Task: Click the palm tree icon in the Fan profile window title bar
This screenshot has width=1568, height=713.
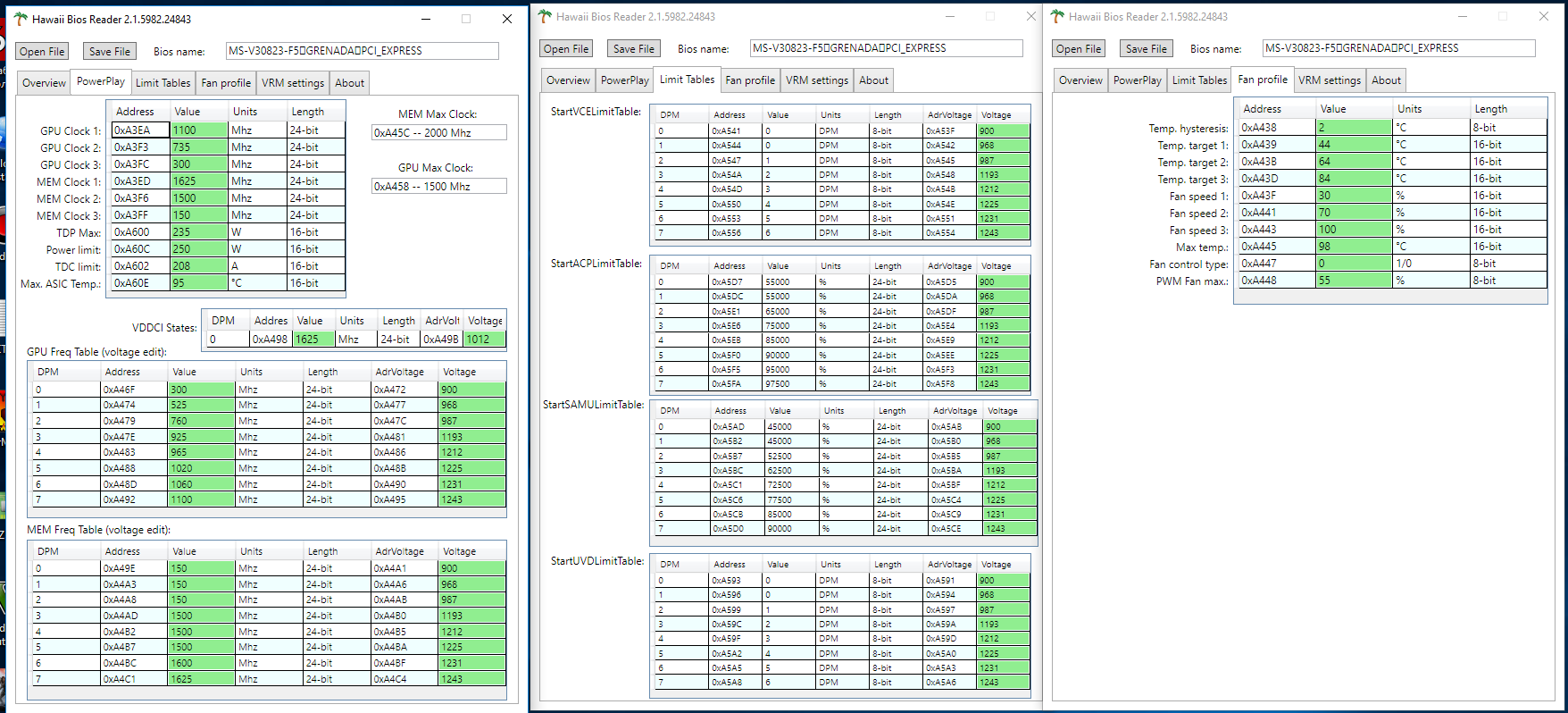Action: (1057, 16)
